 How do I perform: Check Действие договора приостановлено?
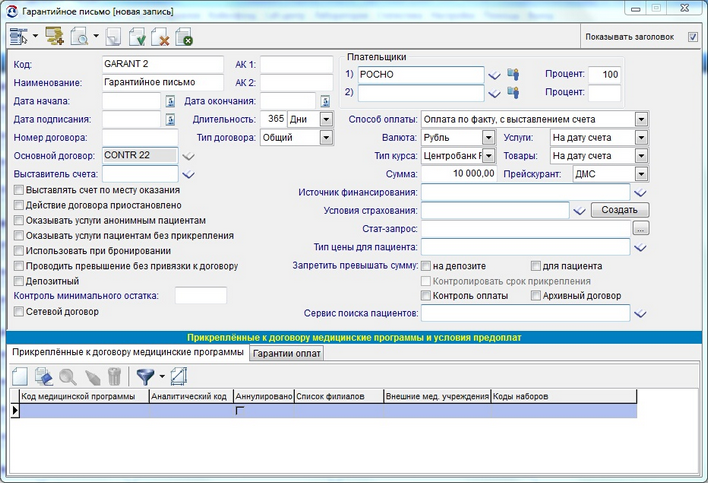(x=19, y=205)
